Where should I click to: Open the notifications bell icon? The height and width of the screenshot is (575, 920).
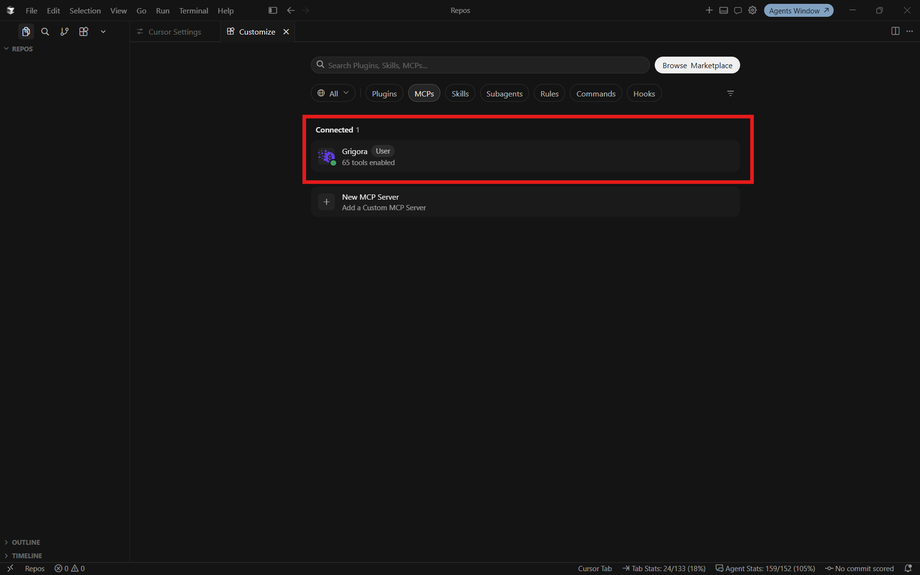click(908, 569)
